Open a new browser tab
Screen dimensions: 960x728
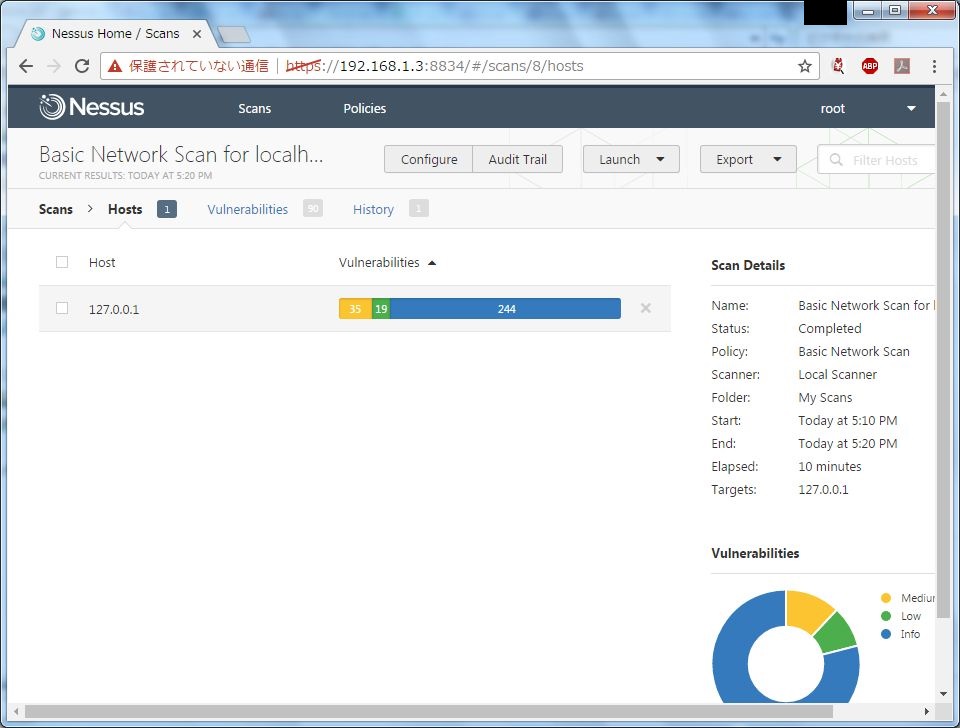tap(234, 34)
